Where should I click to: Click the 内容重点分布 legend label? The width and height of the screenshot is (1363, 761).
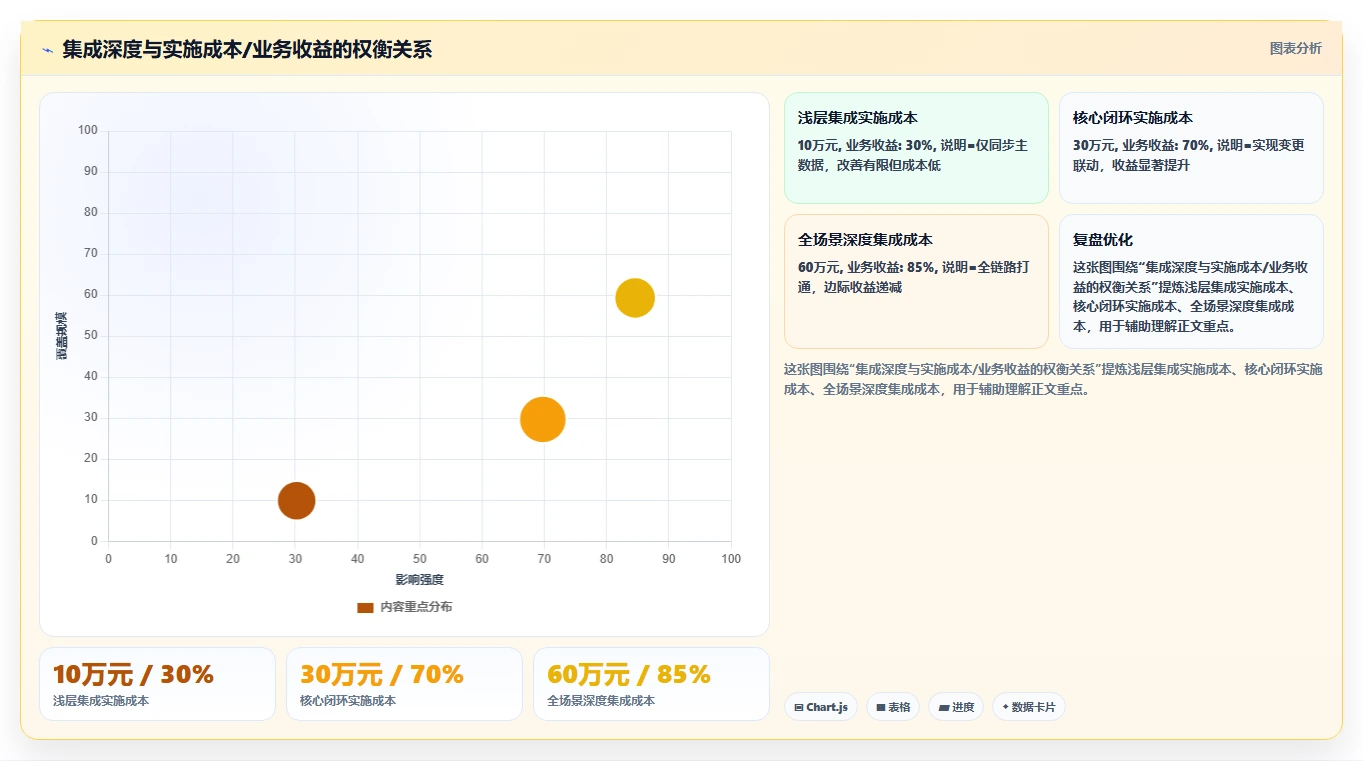point(416,607)
